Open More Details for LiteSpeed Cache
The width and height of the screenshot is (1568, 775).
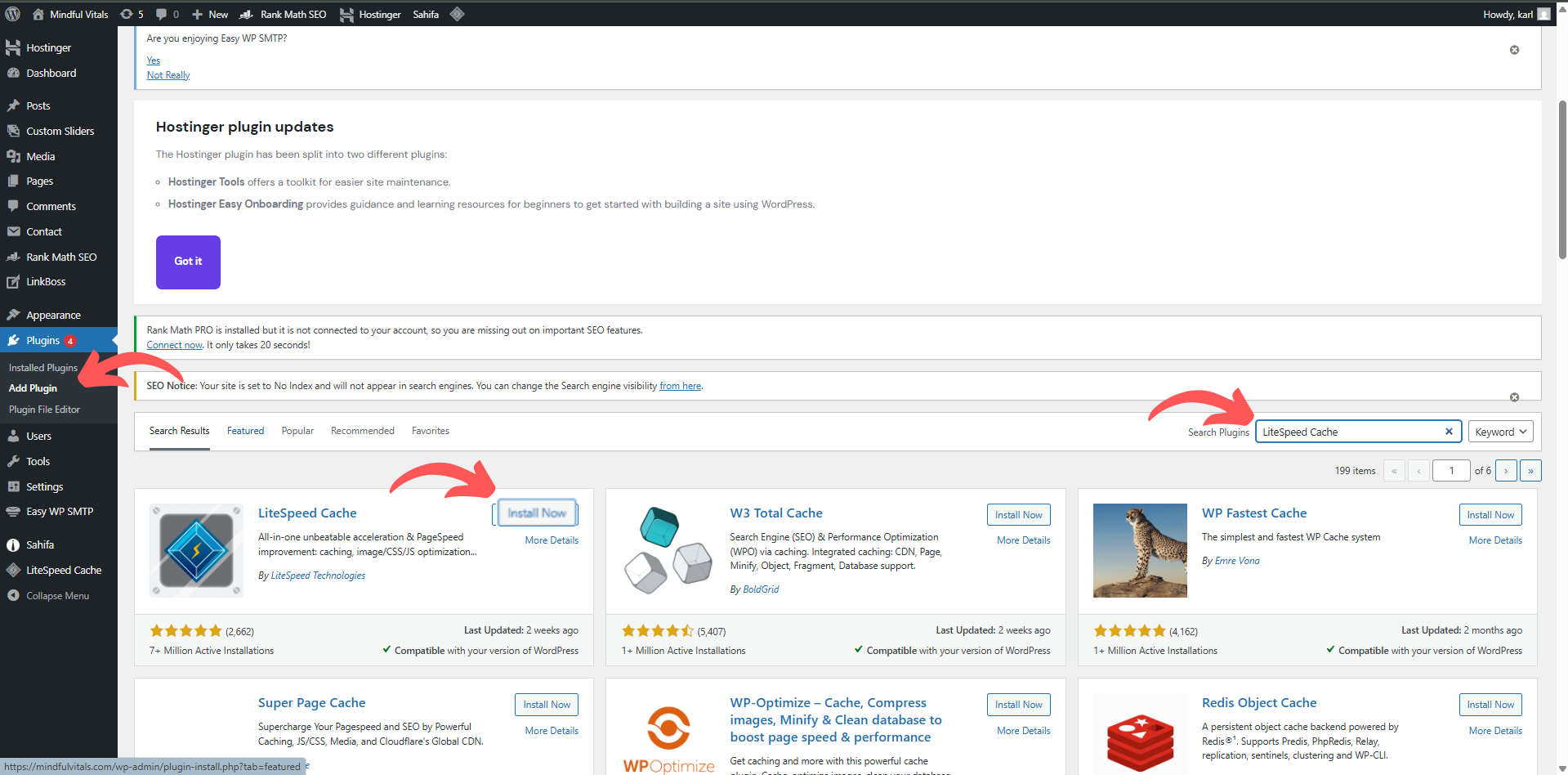tap(552, 540)
